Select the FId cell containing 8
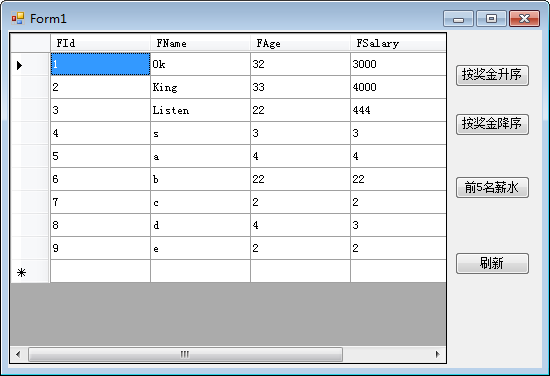 coord(101,225)
